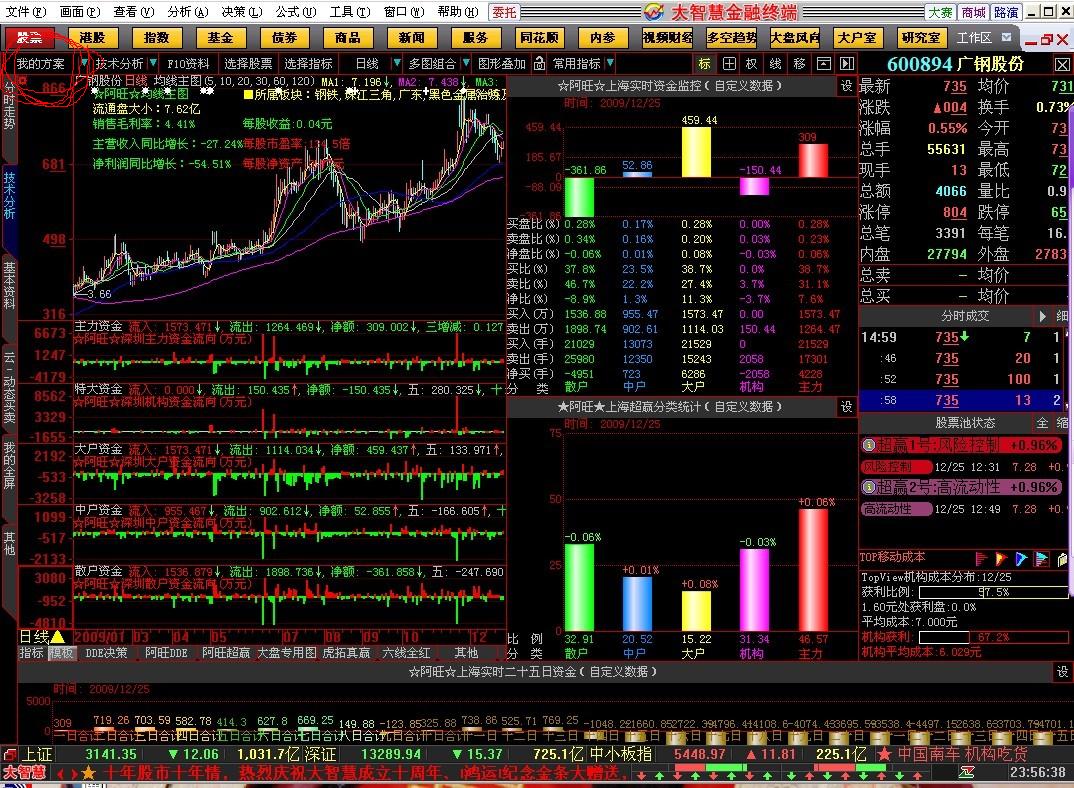Select the DDE决策 template tab
This screenshot has height=788, width=1074.
[x=106, y=653]
